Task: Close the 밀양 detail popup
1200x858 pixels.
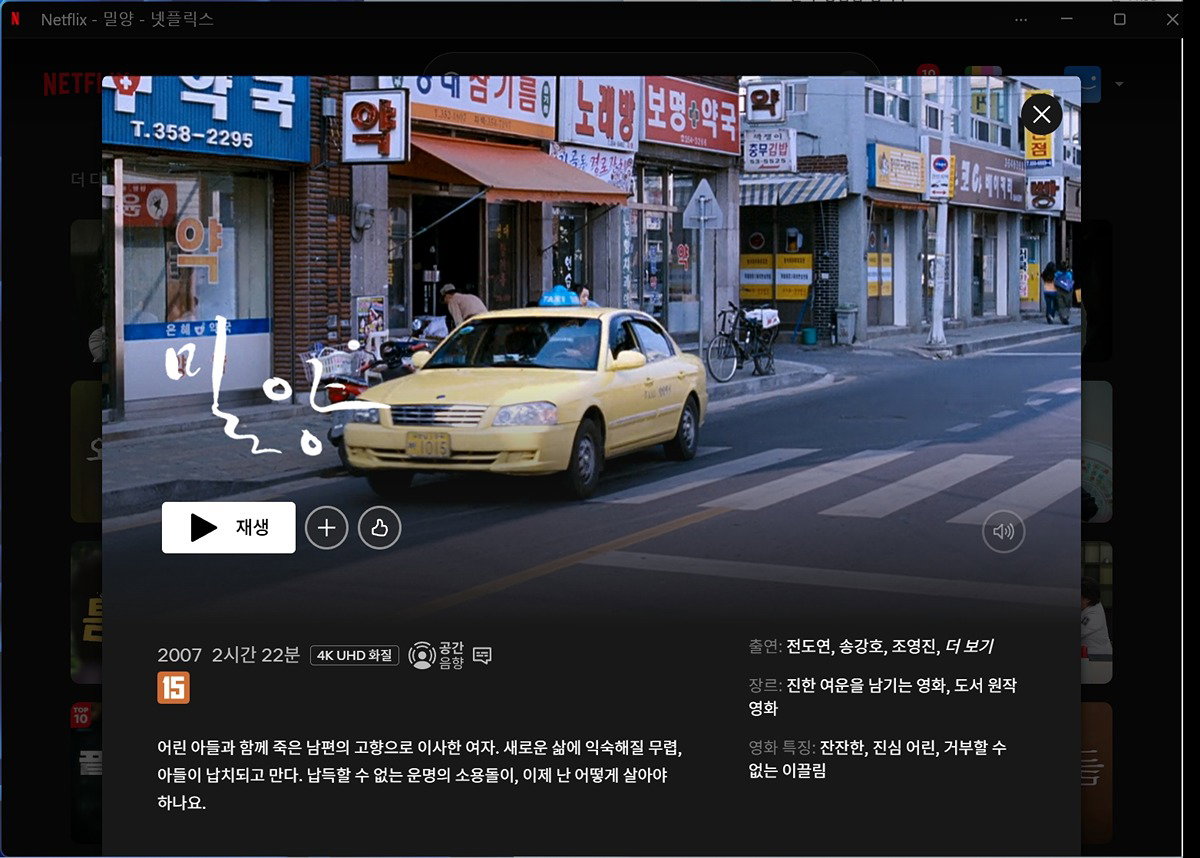Action: pyautogui.click(x=1041, y=114)
